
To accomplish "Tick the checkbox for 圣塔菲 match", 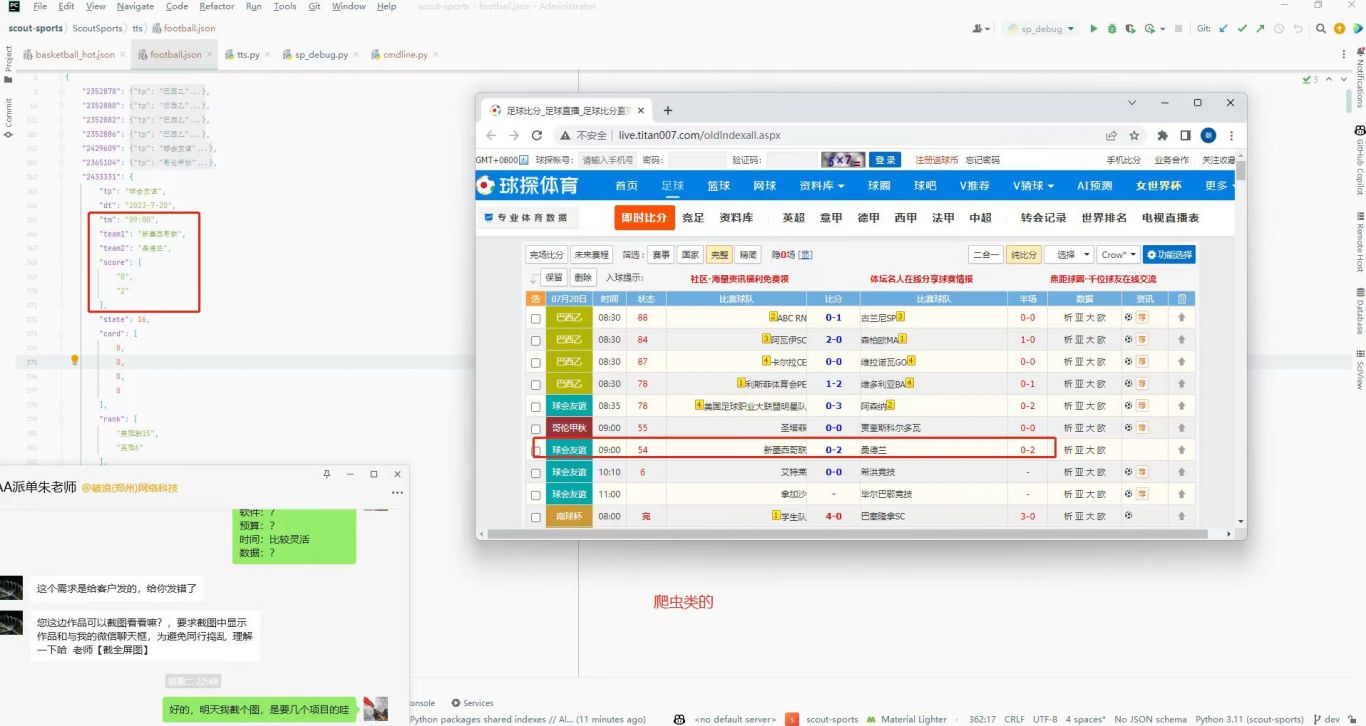I will pos(536,429).
